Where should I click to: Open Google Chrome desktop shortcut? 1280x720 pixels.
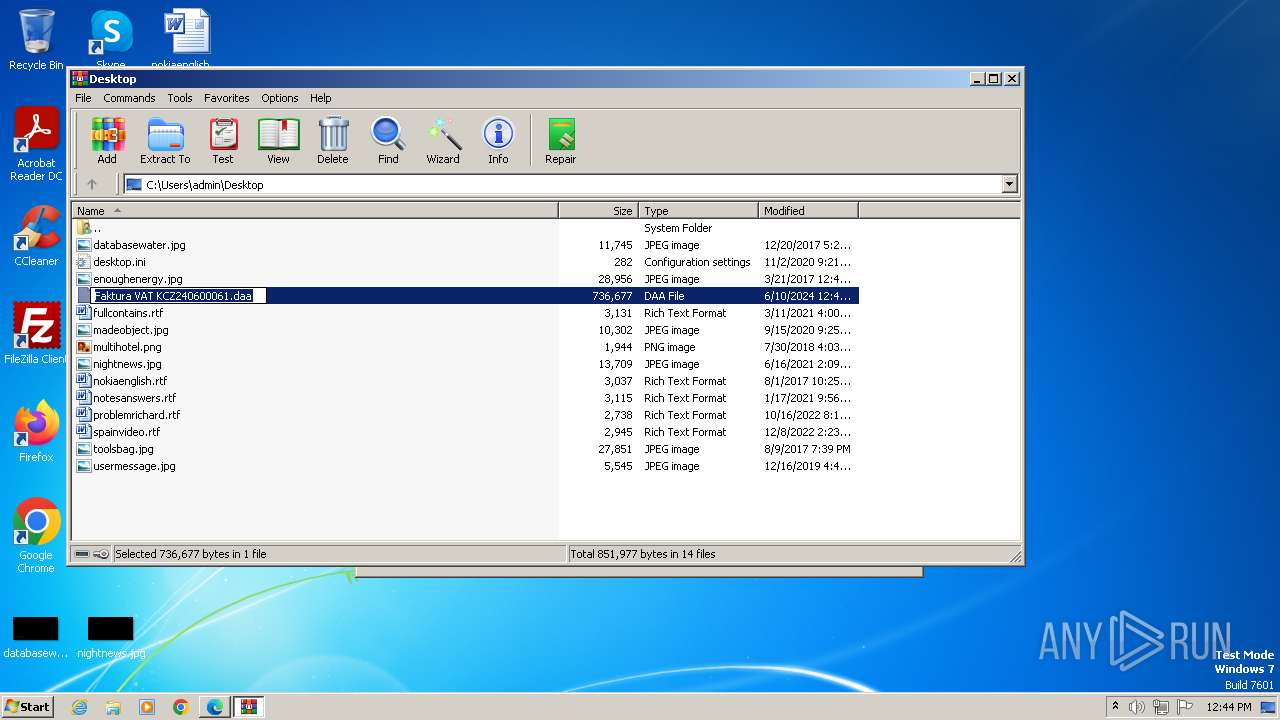click(x=36, y=536)
